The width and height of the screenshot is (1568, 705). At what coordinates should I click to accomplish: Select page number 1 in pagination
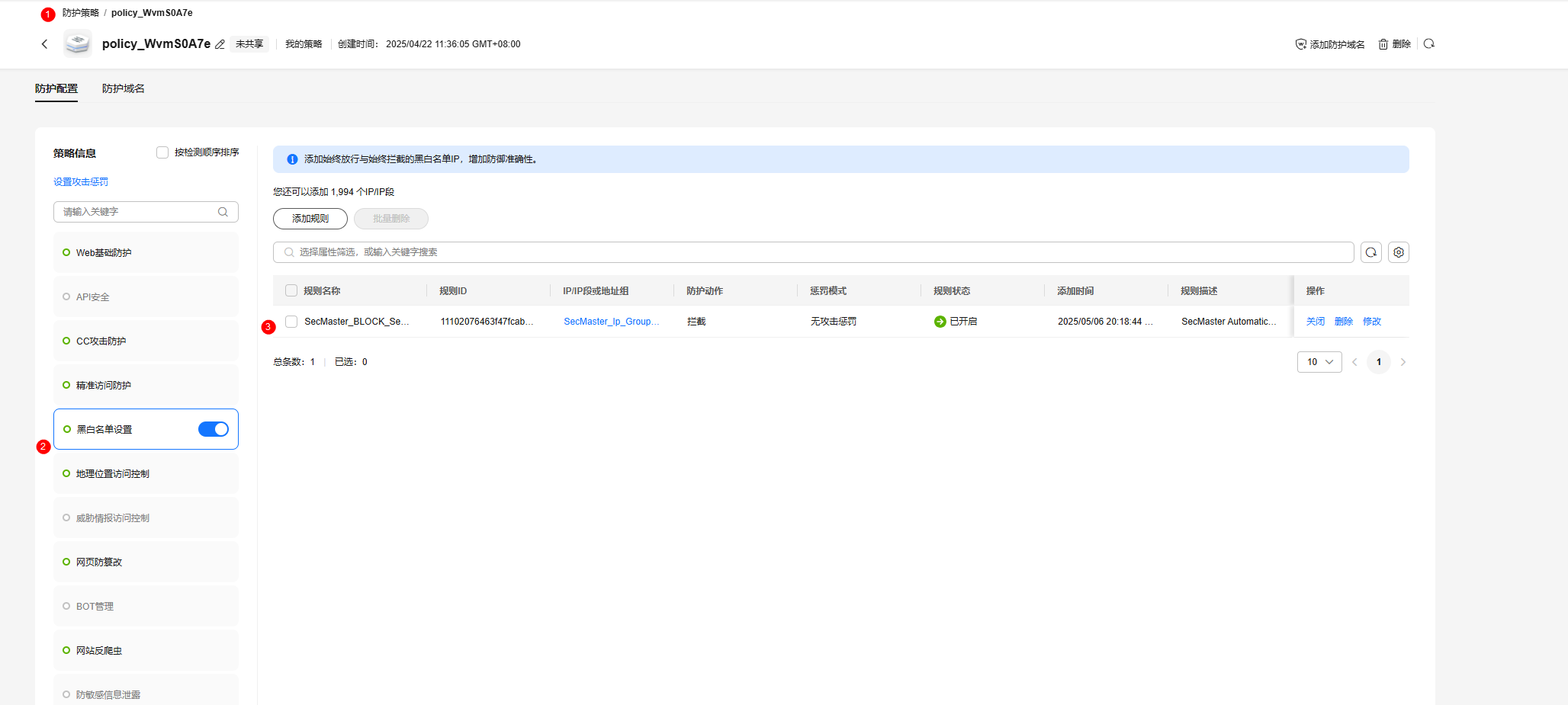point(1379,362)
